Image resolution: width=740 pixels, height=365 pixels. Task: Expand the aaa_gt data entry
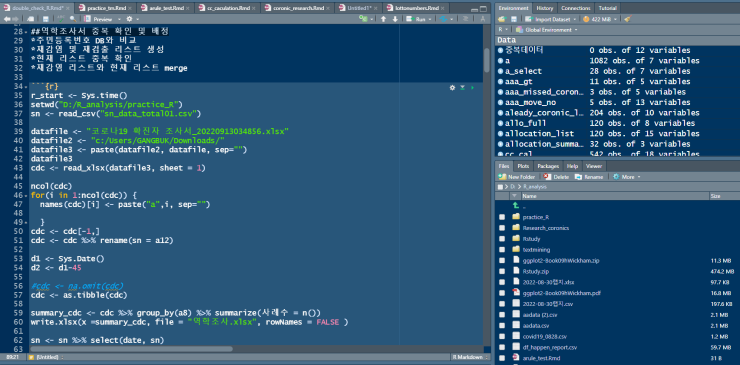[x=500, y=82]
